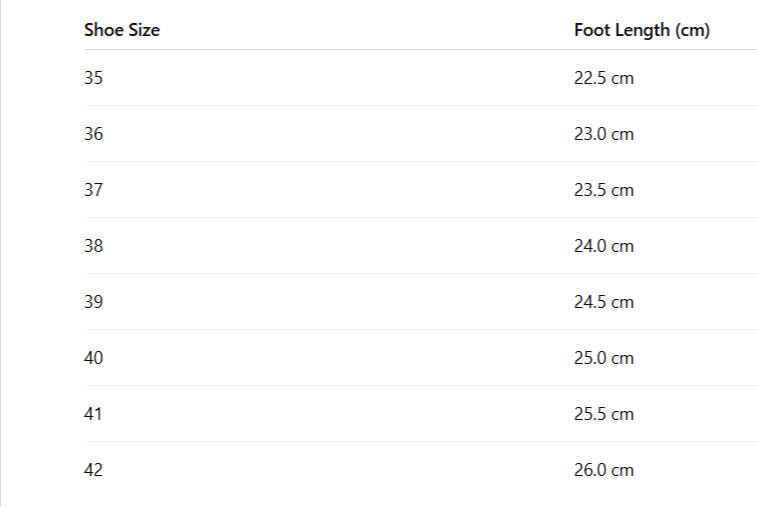Click the 25.5 cm foot length value
The image size is (757, 507).
(603, 414)
